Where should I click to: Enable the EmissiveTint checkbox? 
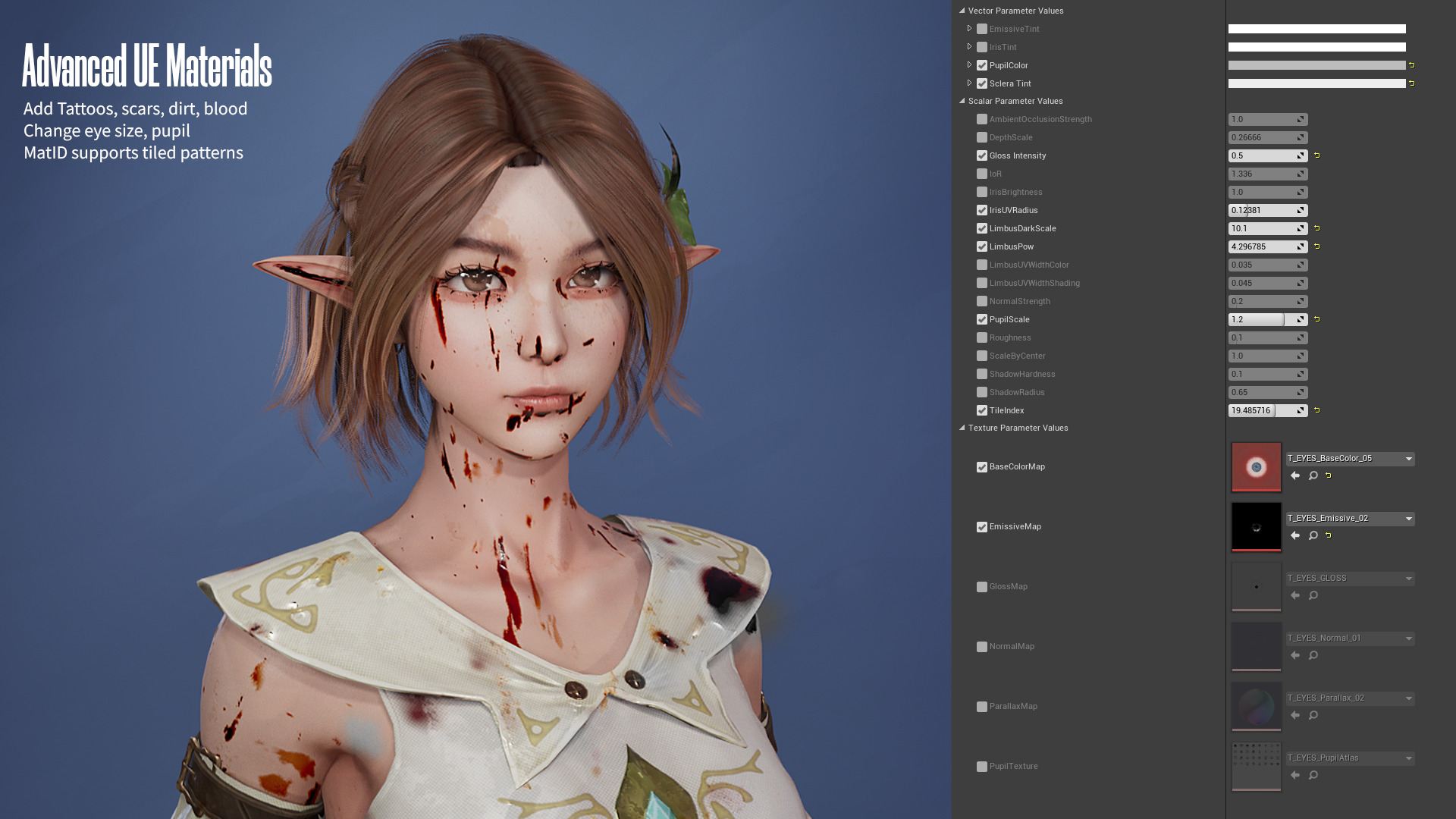tap(982, 29)
